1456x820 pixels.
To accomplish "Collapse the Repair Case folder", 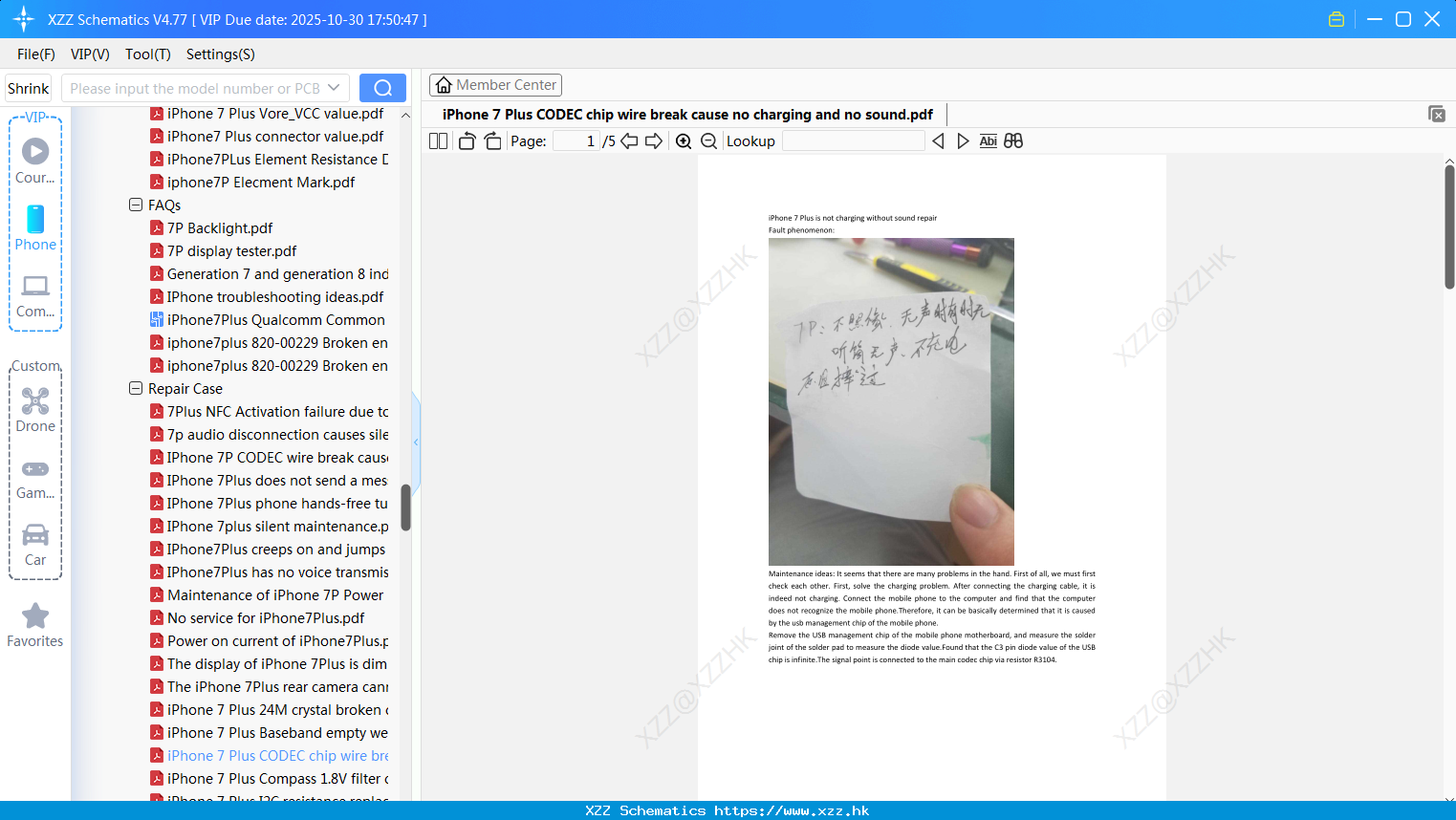I will tap(135, 388).
